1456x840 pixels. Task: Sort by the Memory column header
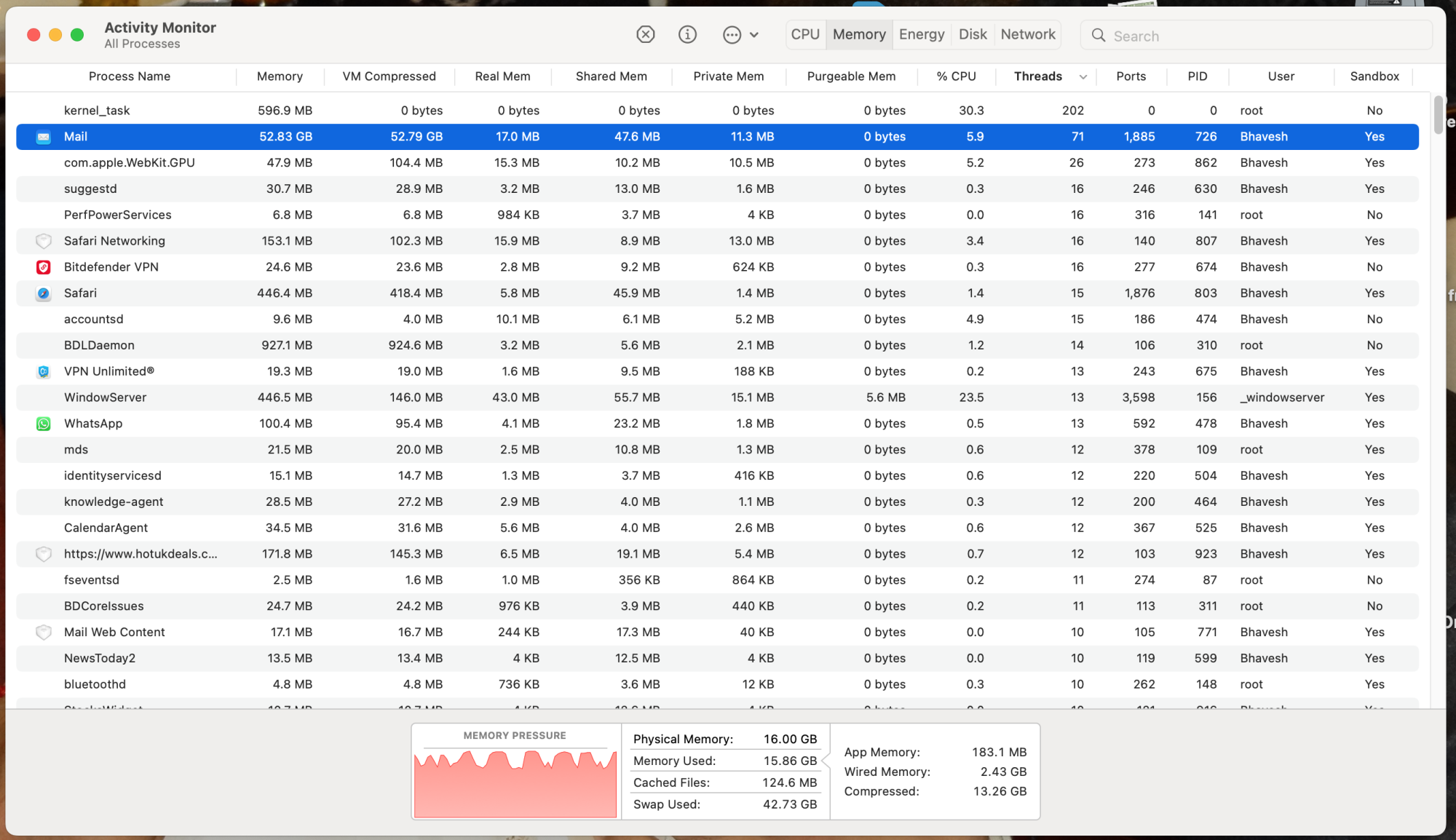coord(280,76)
